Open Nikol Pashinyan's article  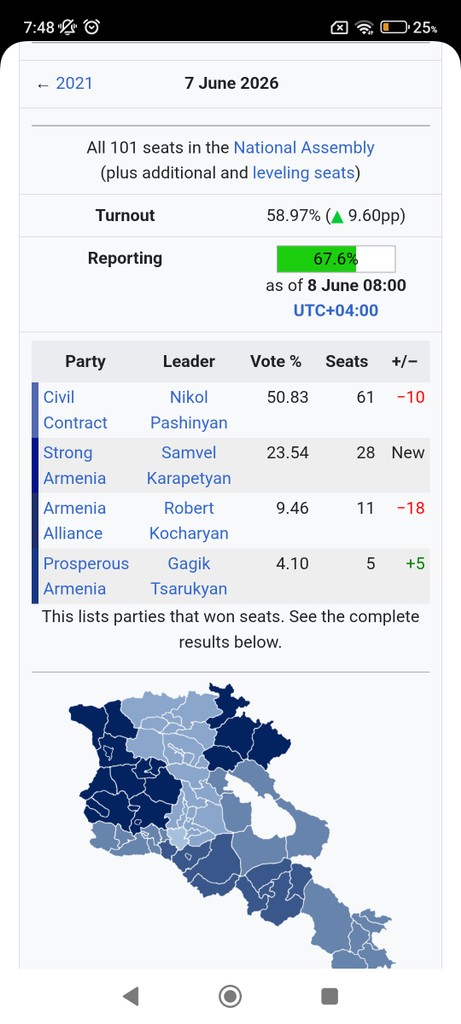(189, 409)
